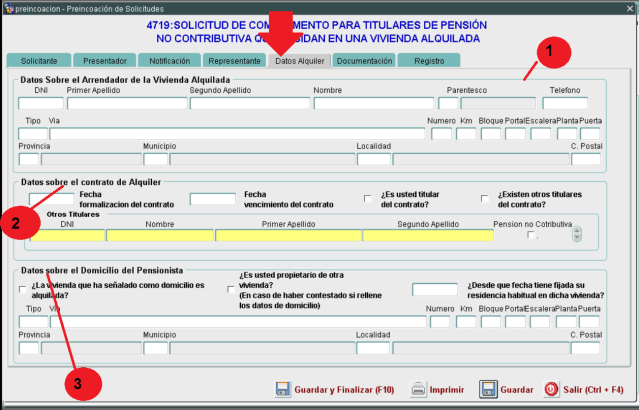Viewport: 639px width, 410px height.
Task: Select the Representante tab
Action: [x=234, y=61]
